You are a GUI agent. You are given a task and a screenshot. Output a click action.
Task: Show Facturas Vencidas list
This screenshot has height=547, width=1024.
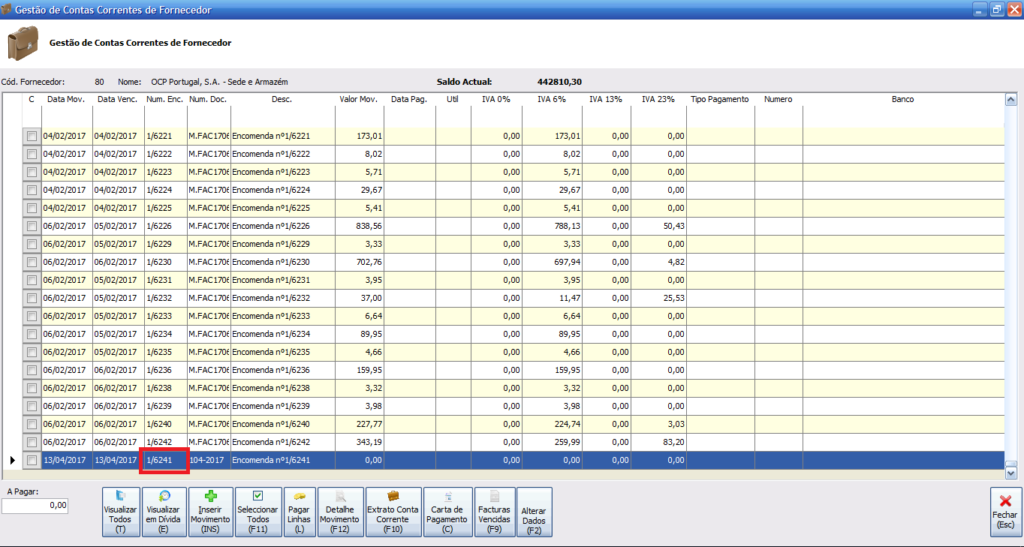pyautogui.click(x=493, y=511)
